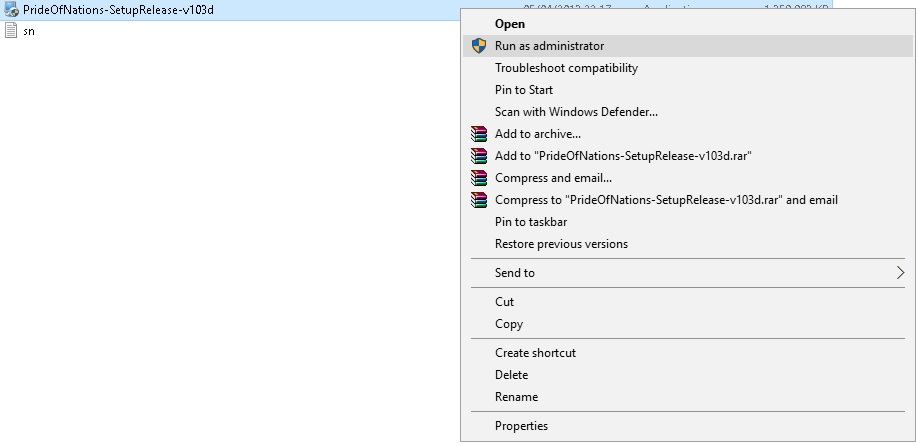The height and width of the screenshot is (445, 916).
Task: Click the administrator shield icon
Action: click(479, 46)
